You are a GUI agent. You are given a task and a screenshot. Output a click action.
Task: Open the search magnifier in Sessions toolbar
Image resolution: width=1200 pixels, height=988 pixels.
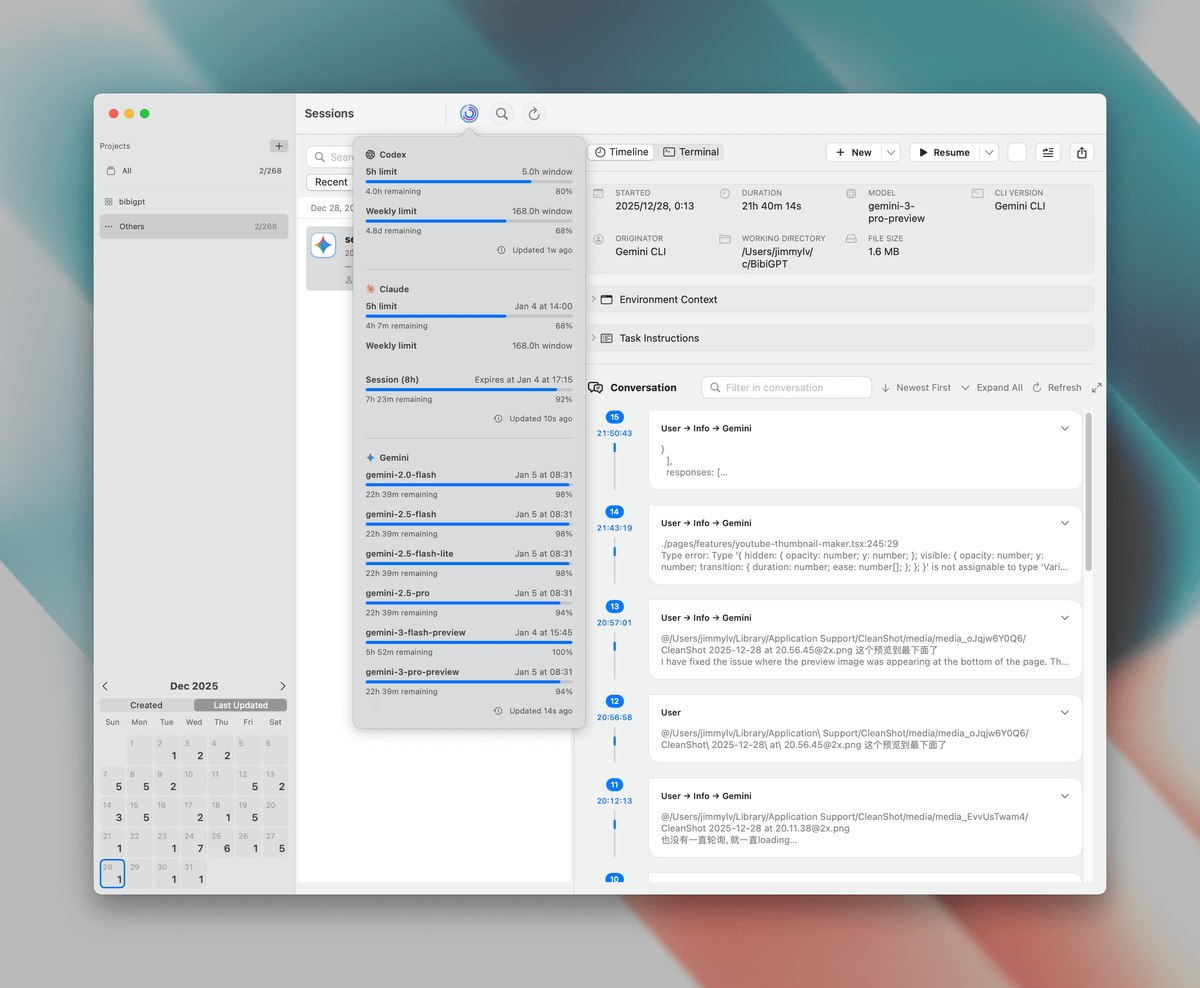coord(502,114)
